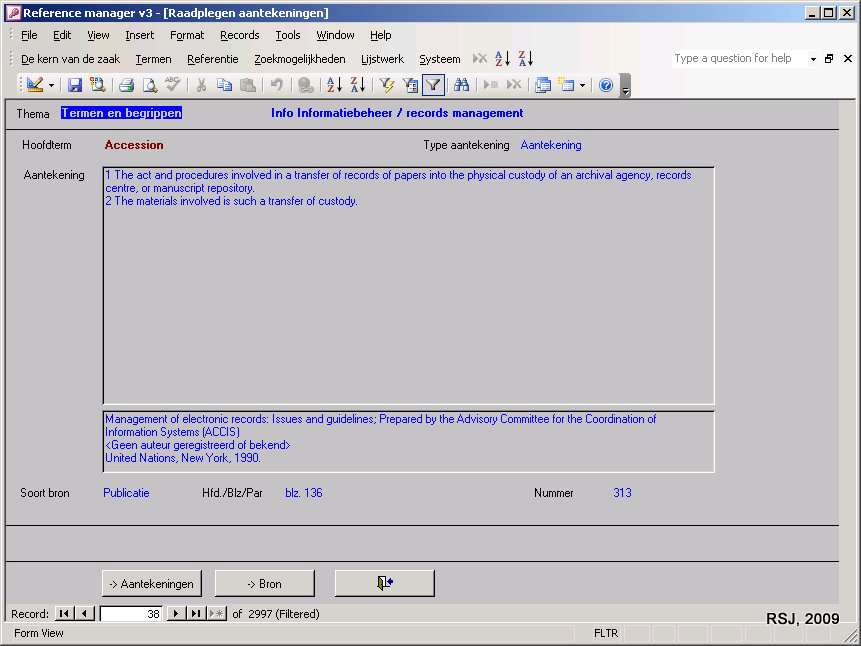Jump to the first record button
The width and height of the screenshot is (861, 646).
coord(63,614)
